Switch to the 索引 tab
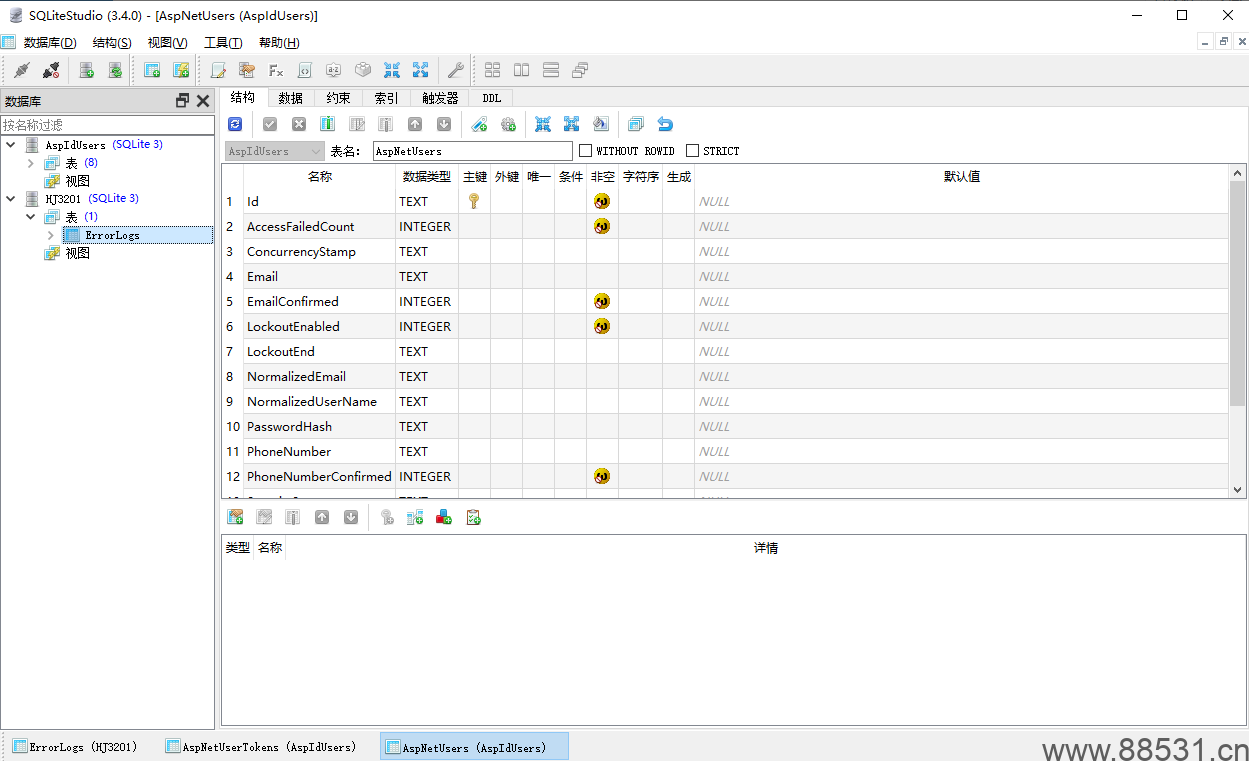Viewport: 1249px width, 761px height. (x=387, y=98)
